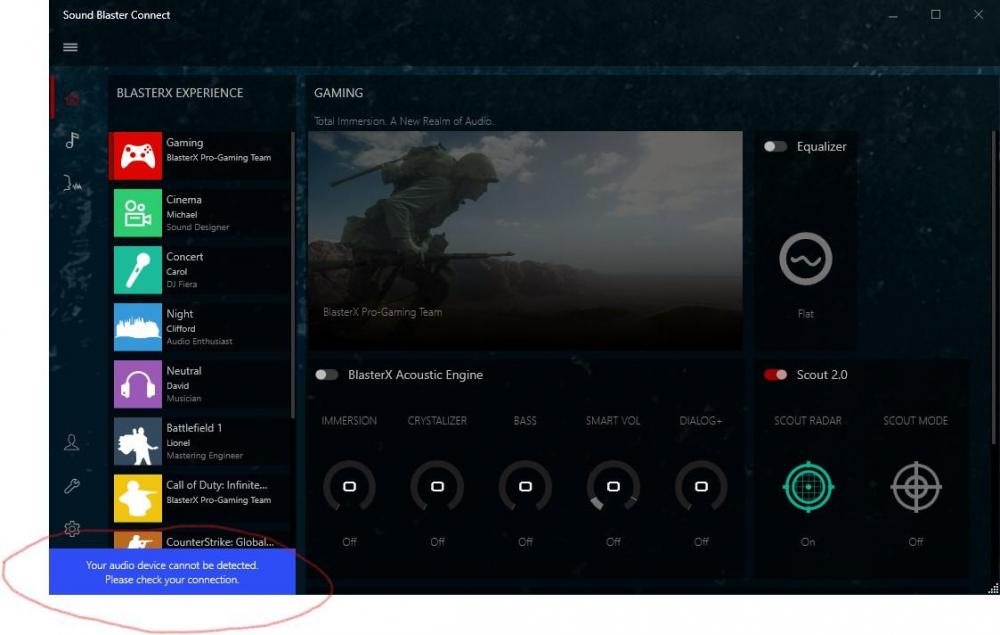Click the "On" status under Scout Radar

pyautogui.click(x=808, y=542)
